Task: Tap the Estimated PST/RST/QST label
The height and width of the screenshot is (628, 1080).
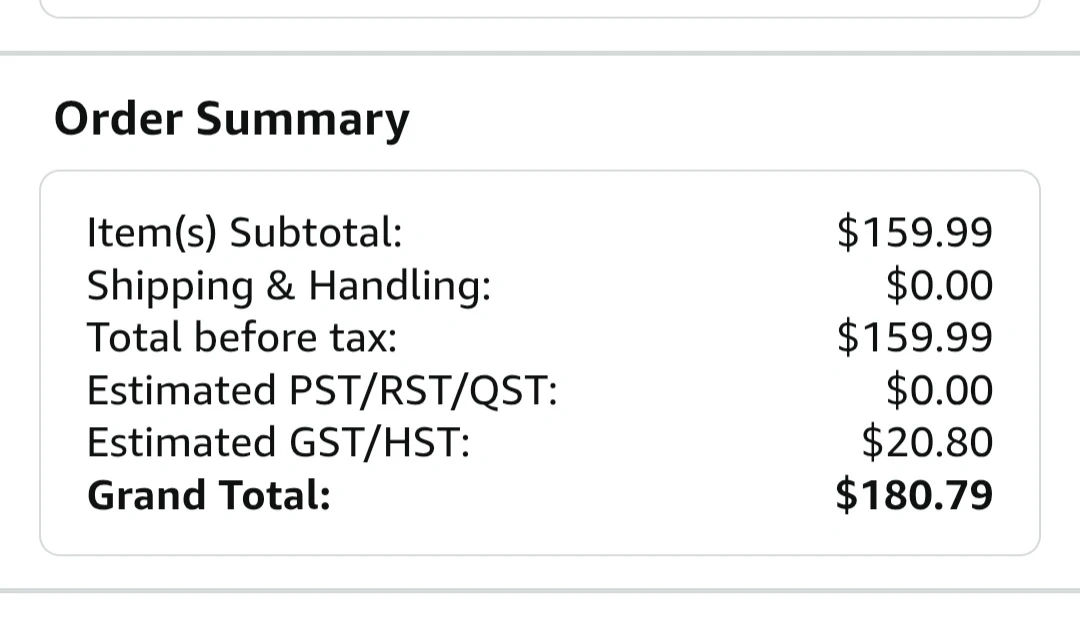Action: click(x=321, y=390)
